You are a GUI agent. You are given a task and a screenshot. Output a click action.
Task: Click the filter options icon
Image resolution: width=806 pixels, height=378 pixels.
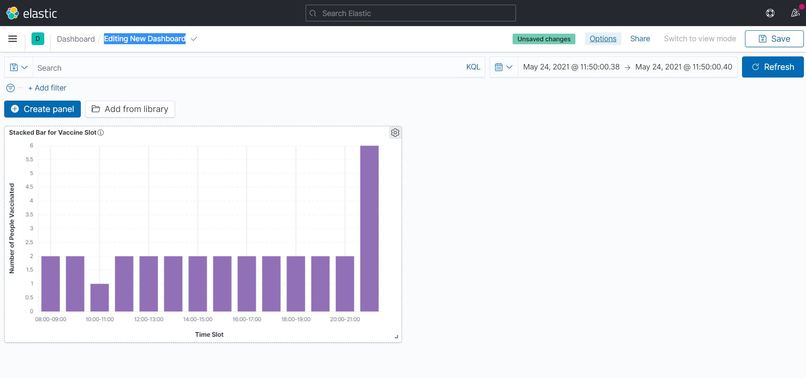(x=10, y=88)
